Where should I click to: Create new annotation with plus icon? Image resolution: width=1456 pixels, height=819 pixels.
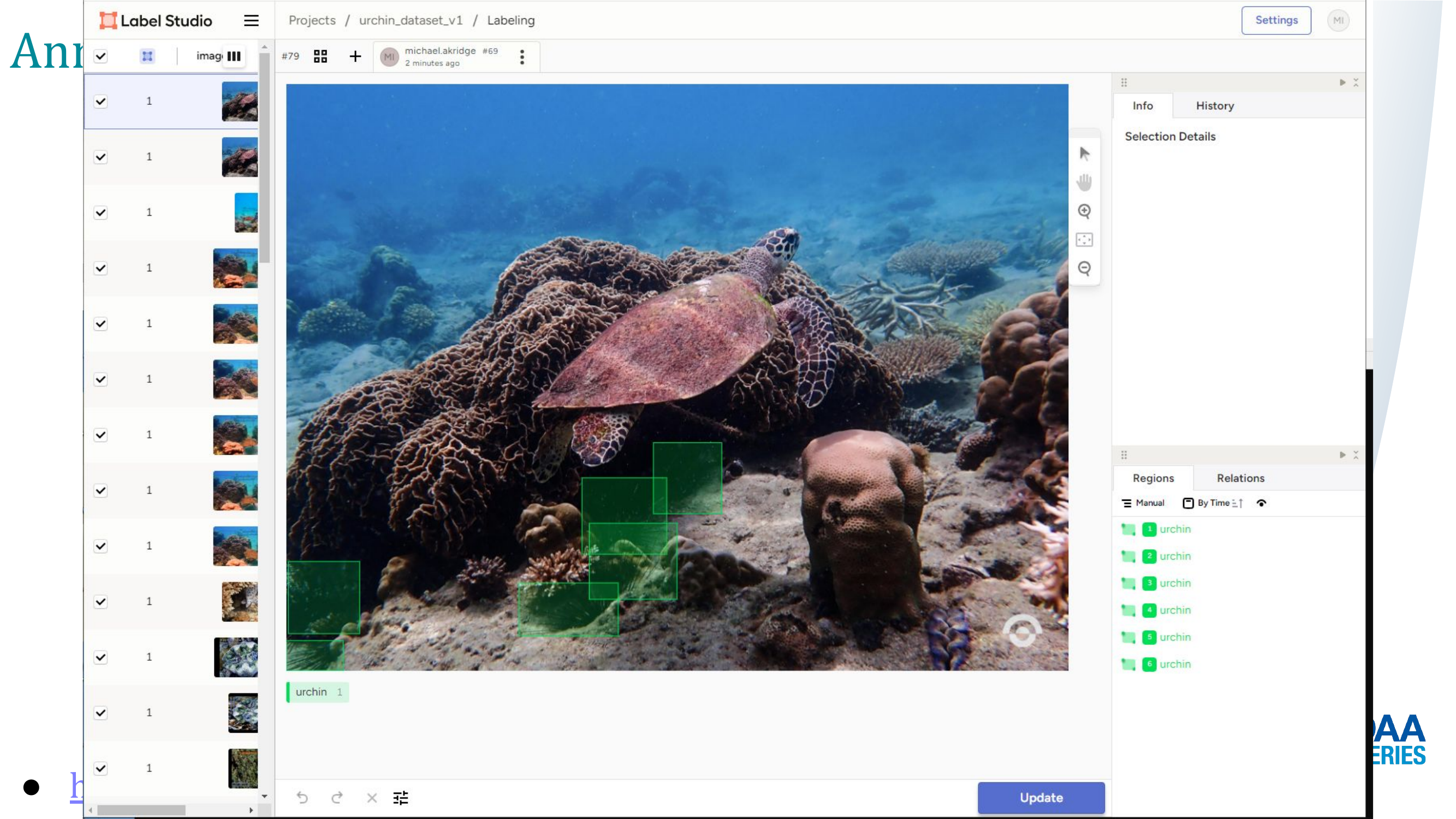[x=355, y=56]
